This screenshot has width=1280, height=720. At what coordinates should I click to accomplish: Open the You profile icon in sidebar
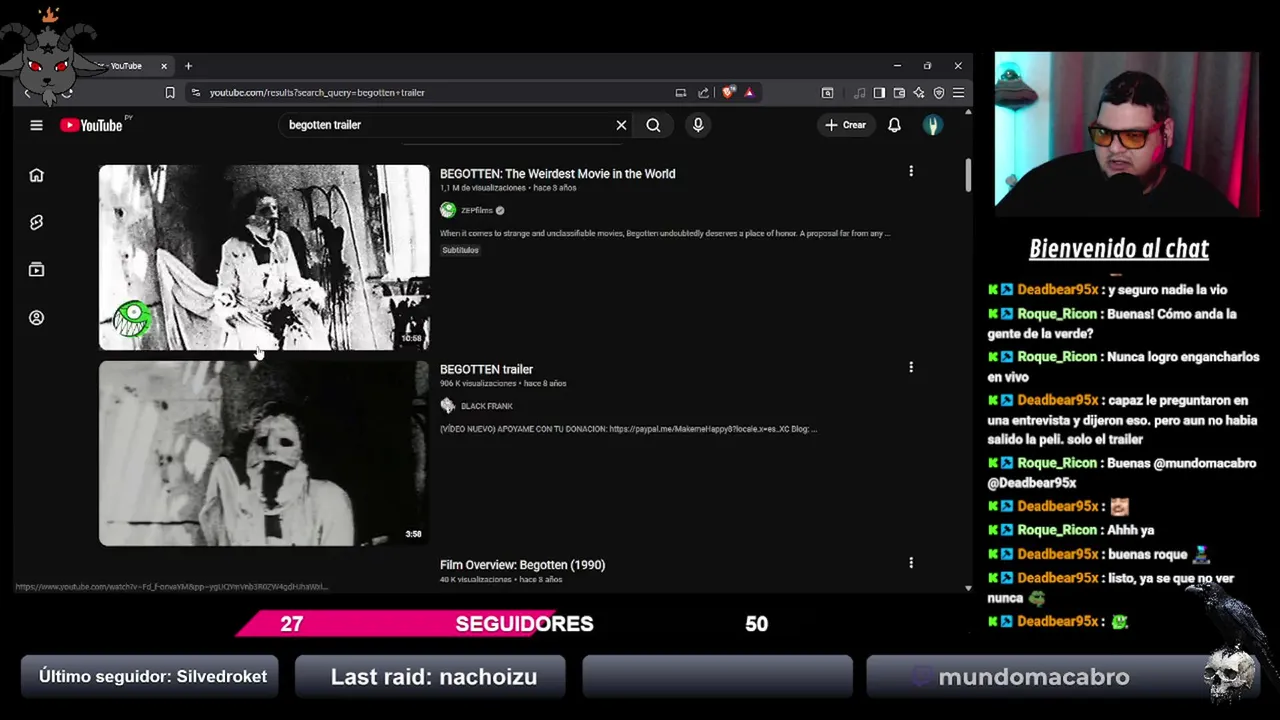[x=36, y=317]
